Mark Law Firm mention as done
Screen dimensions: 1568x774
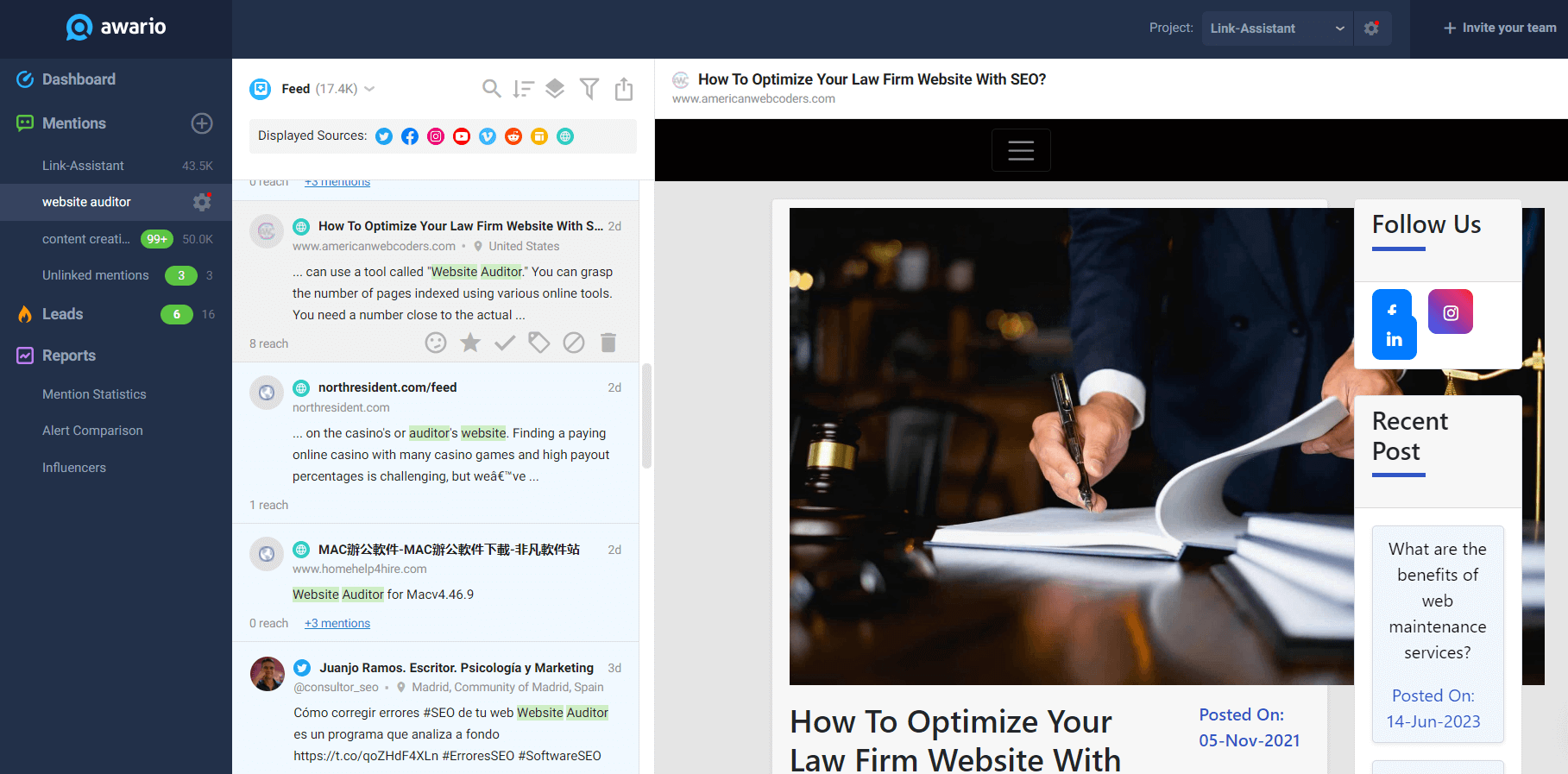tap(505, 343)
